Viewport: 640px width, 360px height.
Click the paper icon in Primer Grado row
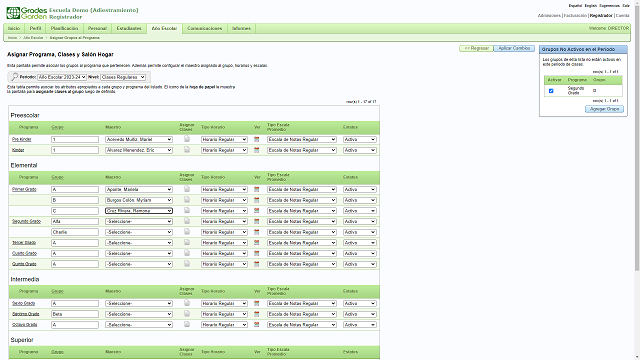click(187, 189)
